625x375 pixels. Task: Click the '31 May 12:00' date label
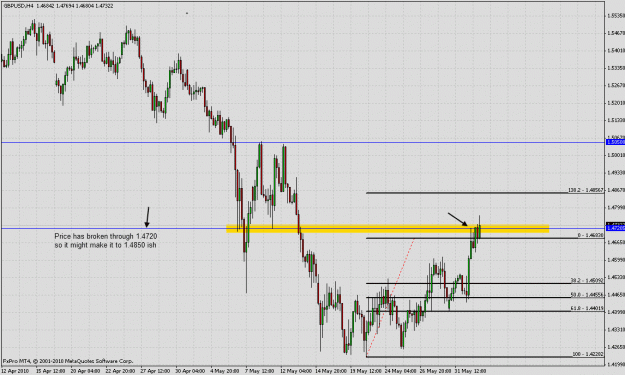470,371
